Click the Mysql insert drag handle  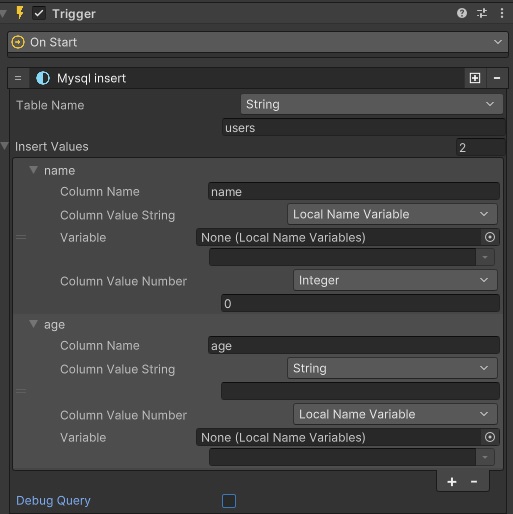tap(18, 78)
